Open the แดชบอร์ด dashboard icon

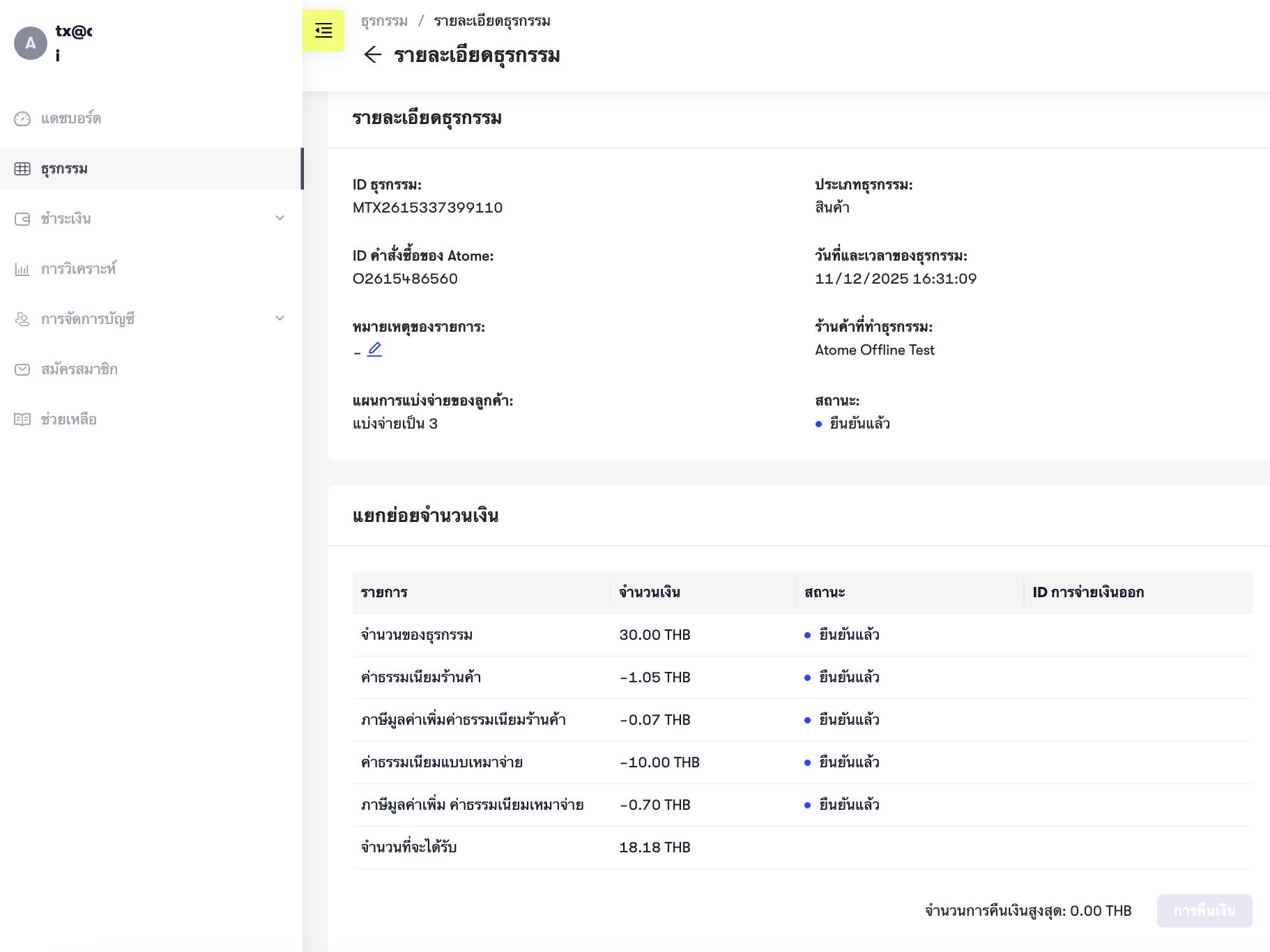(22, 118)
